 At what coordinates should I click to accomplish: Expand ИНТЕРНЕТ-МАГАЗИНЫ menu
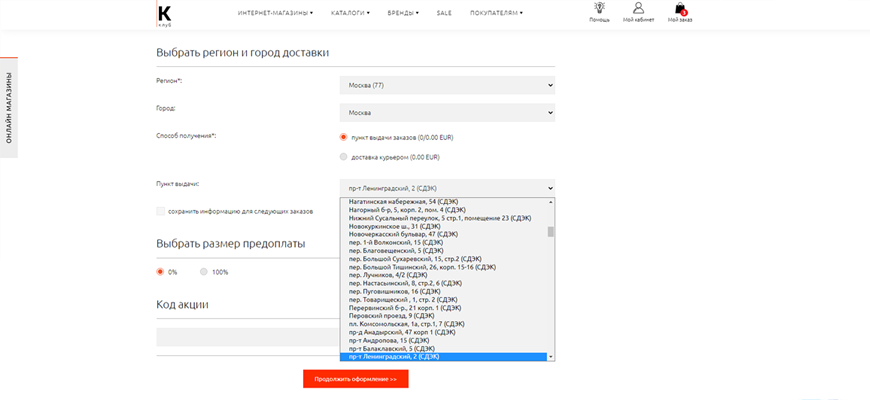click(x=275, y=13)
